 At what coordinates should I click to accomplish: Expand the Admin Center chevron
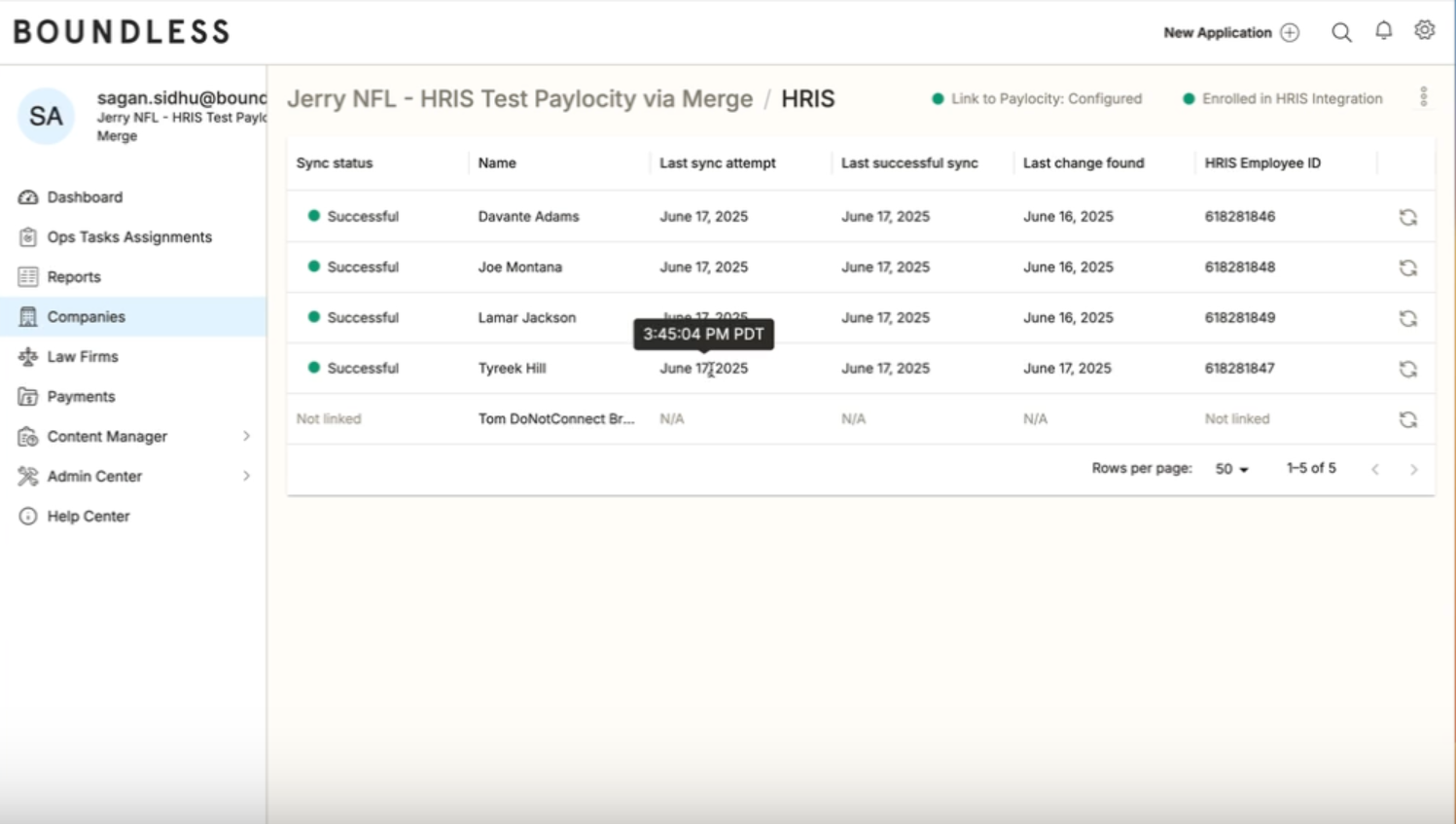pyautogui.click(x=246, y=476)
